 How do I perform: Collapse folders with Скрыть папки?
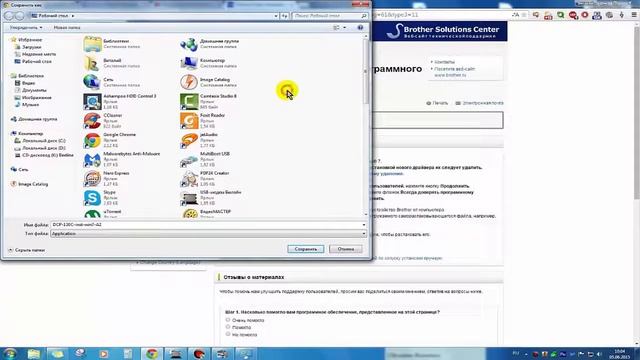point(27,250)
